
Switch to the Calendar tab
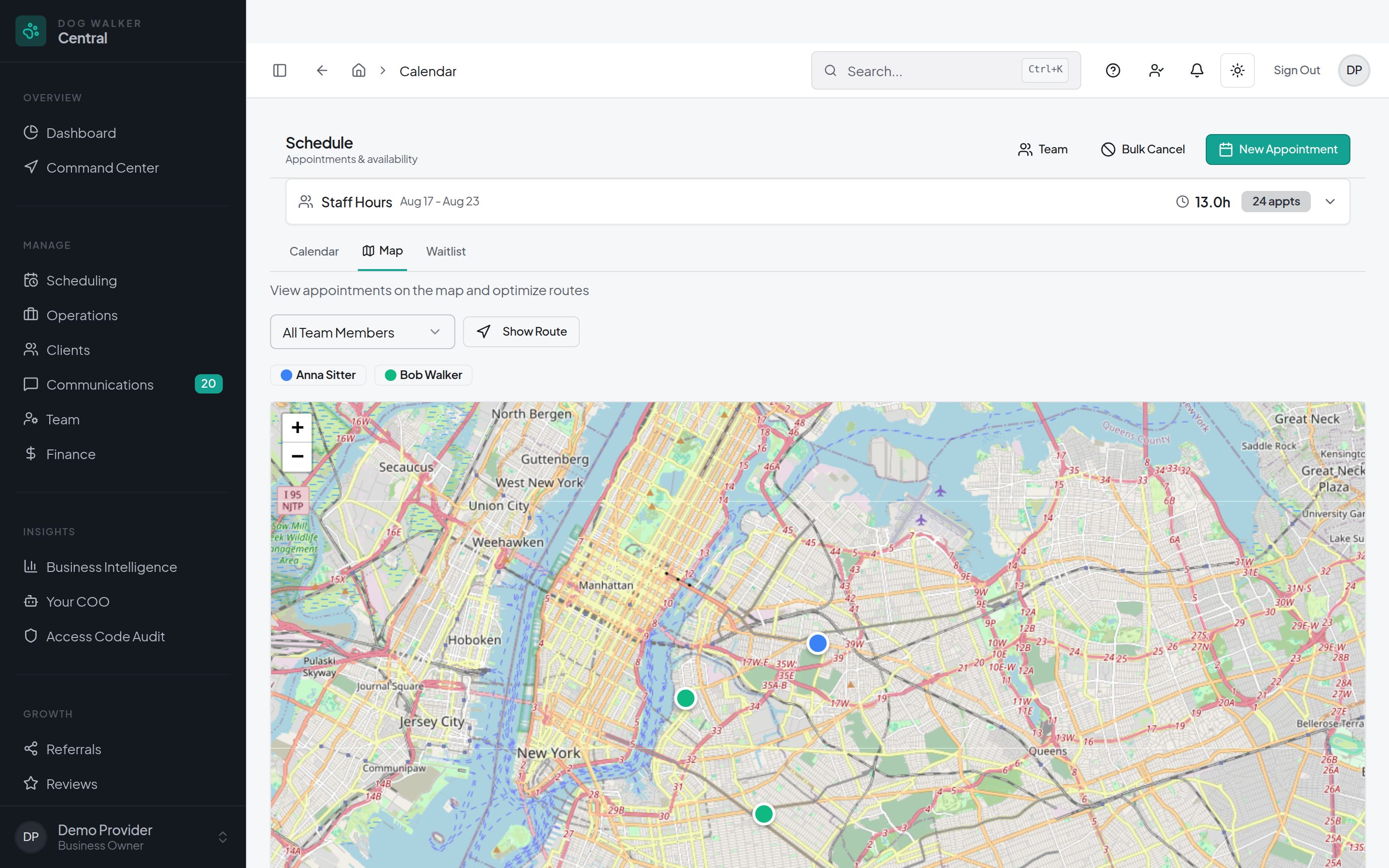click(314, 251)
